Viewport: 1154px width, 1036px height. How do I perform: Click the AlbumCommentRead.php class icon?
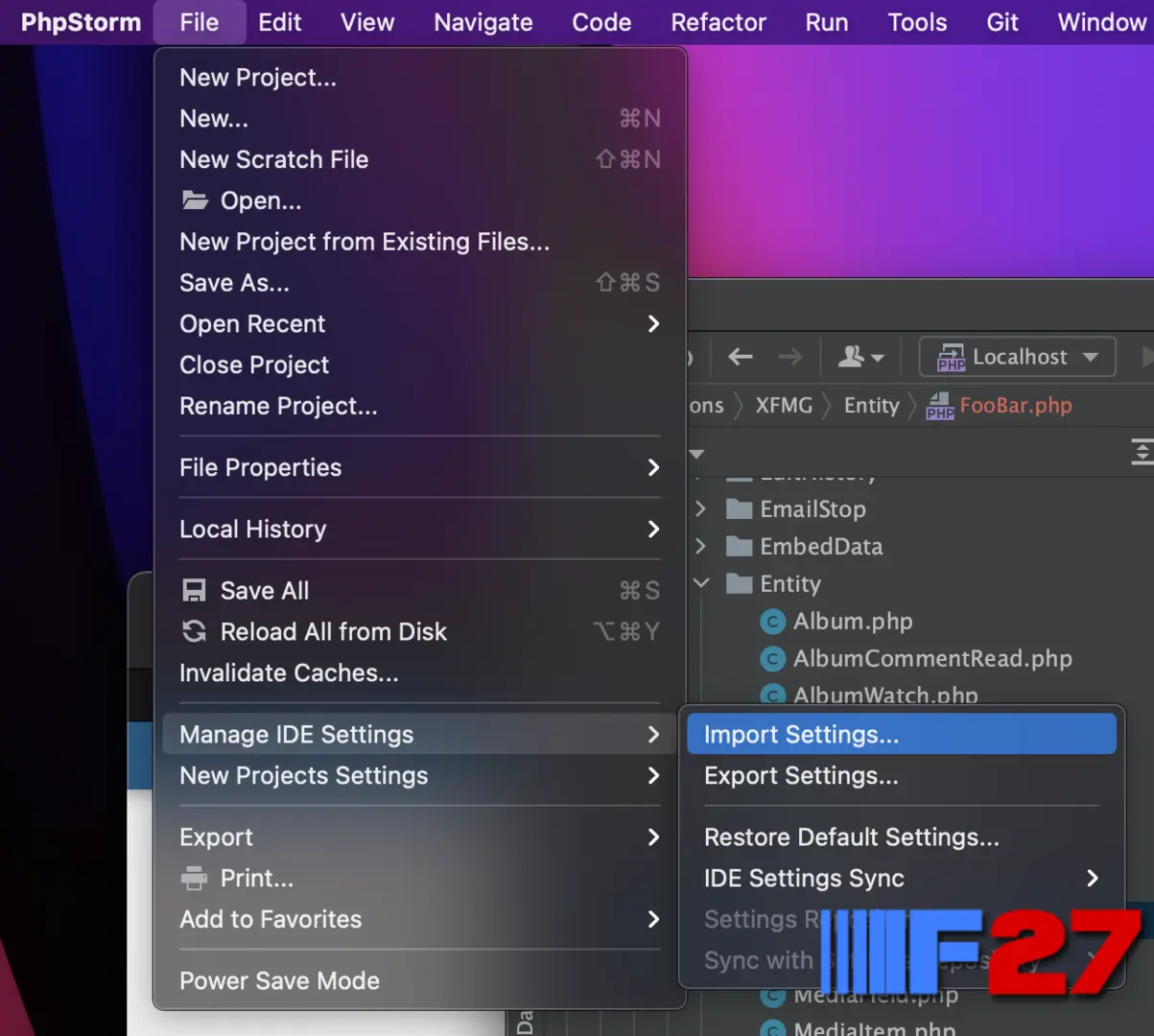click(772, 659)
